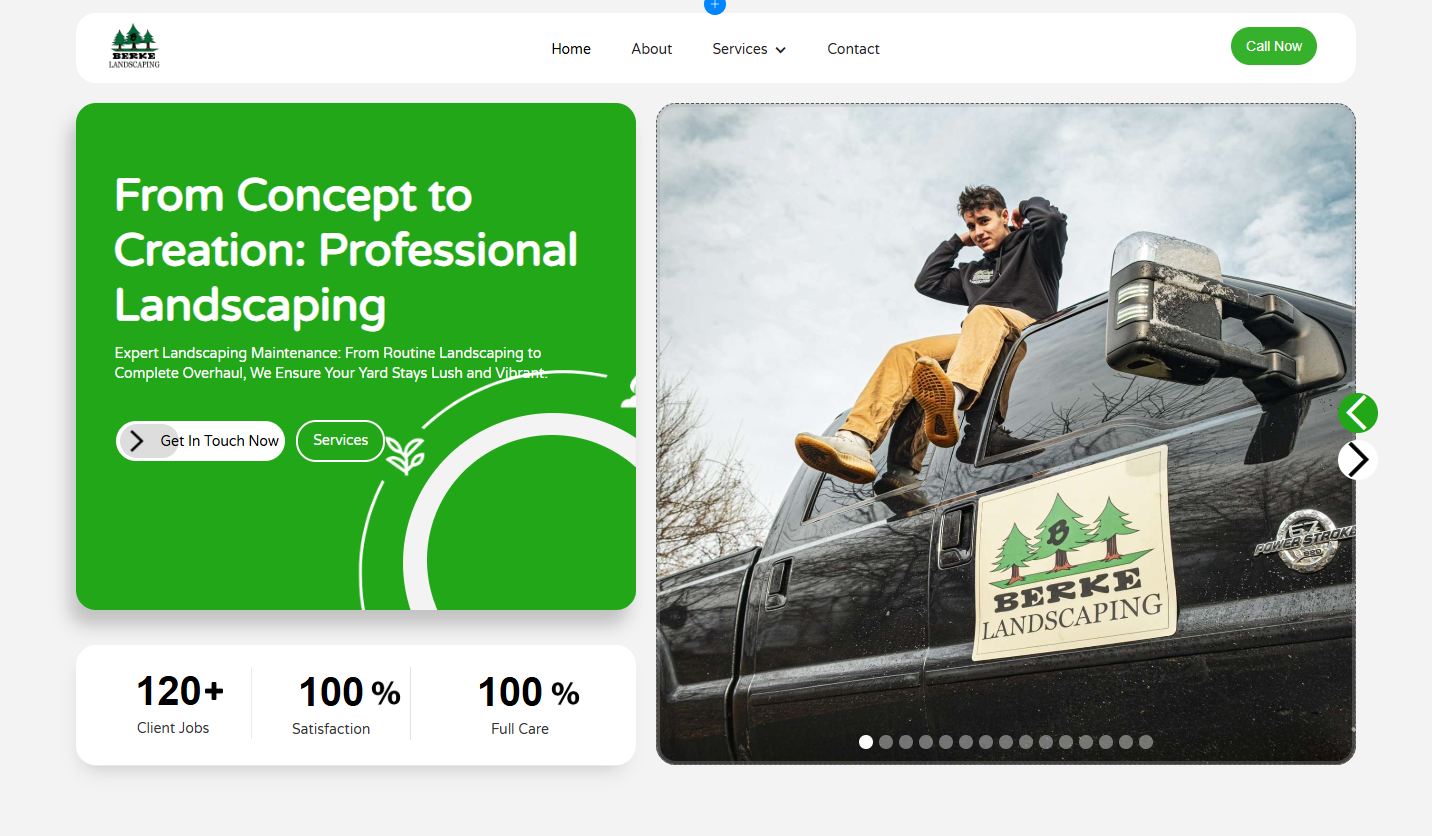1432x836 pixels.
Task: Click the arrow icon inside Get In Touch Now
Action: pyautogui.click(x=137, y=441)
